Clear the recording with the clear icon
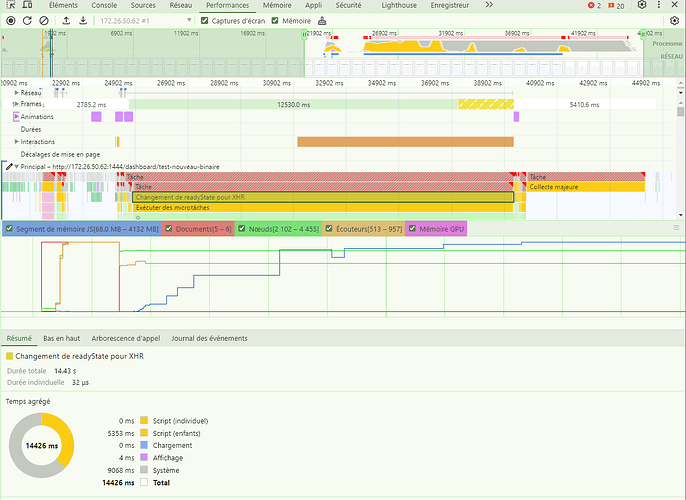The height and width of the screenshot is (500, 686). pos(45,20)
